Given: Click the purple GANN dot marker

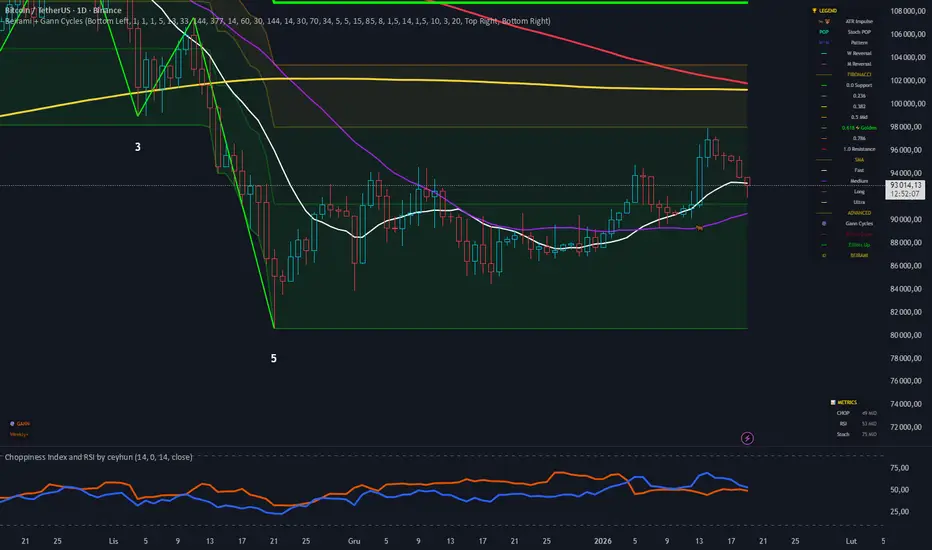Looking at the screenshot, I should (12, 424).
